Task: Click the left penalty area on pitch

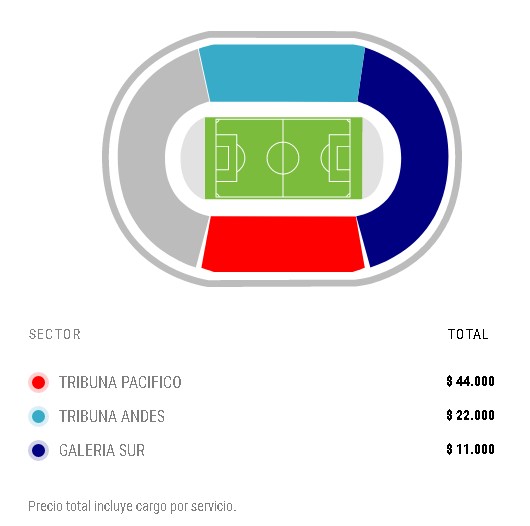Action: click(226, 158)
